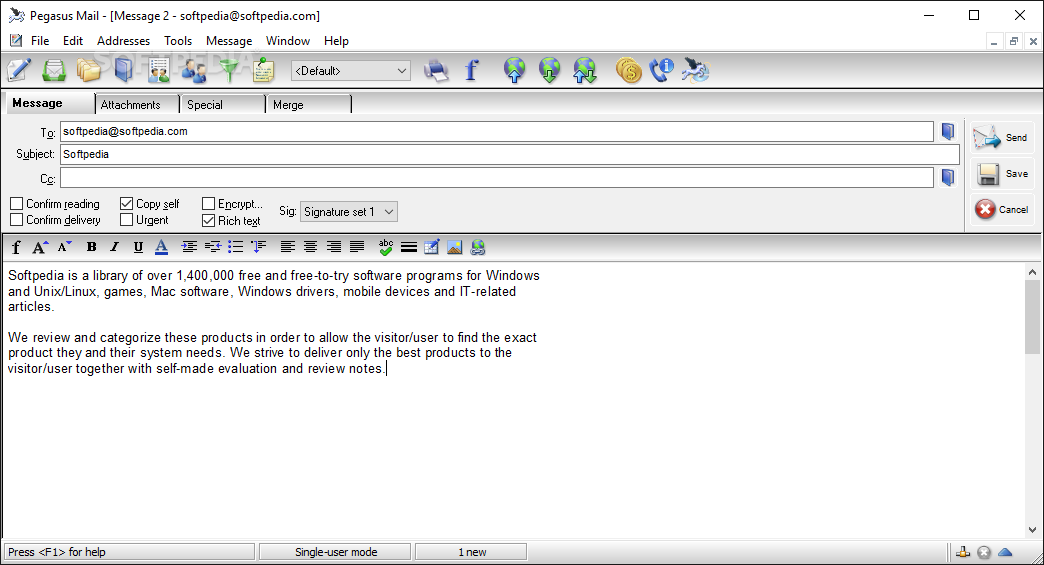Click the Pegasus winged horse toolbar icon

696,70
